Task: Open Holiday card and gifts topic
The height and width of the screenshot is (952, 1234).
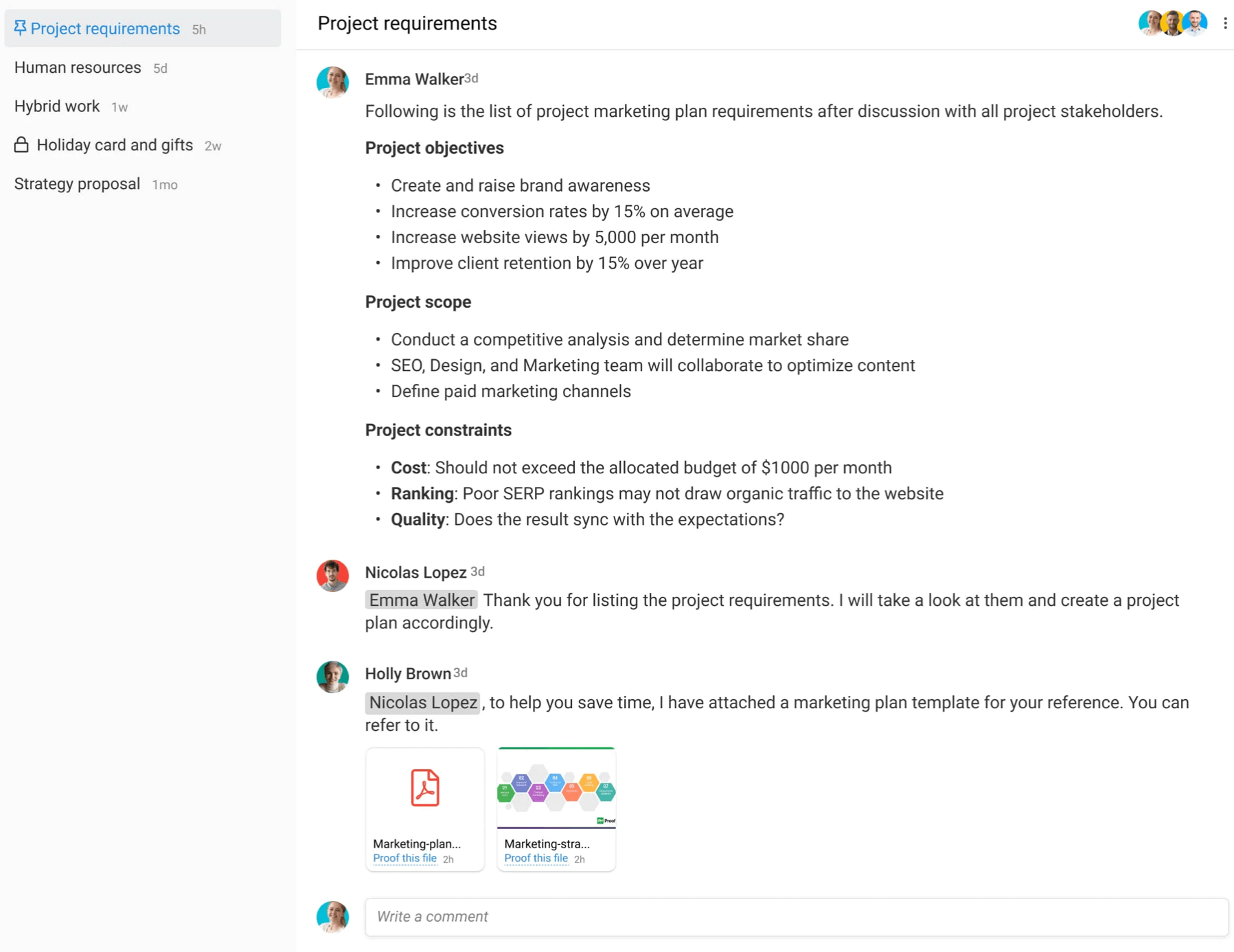Action: pyautogui.click(x=115, y=145)
